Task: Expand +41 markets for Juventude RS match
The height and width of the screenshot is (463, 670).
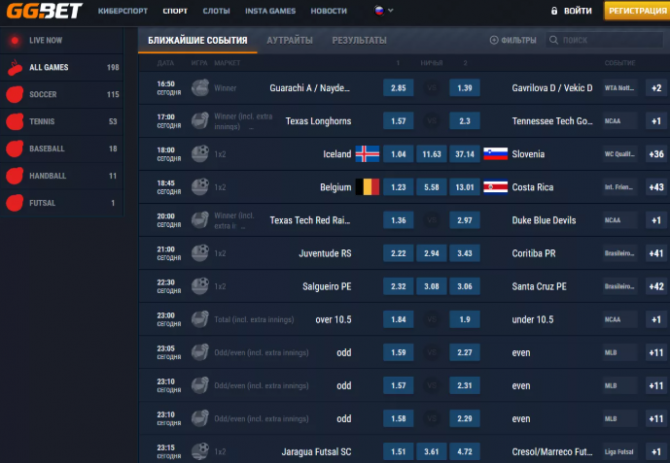Action: (656, 253)
